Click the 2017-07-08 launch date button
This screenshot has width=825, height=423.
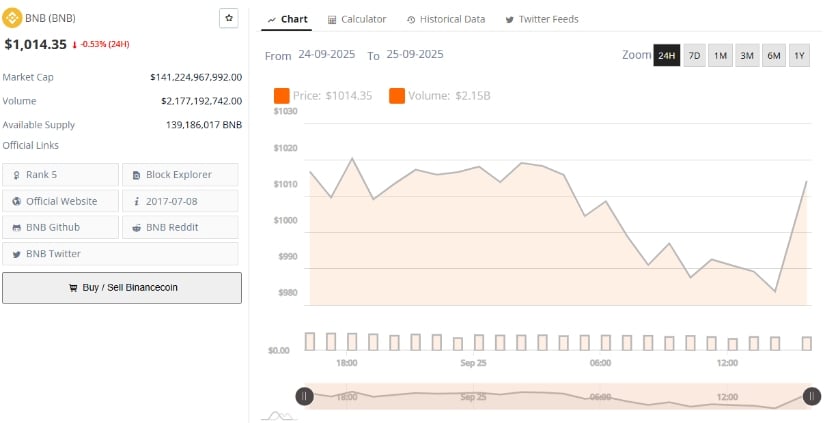click(180, 201)
